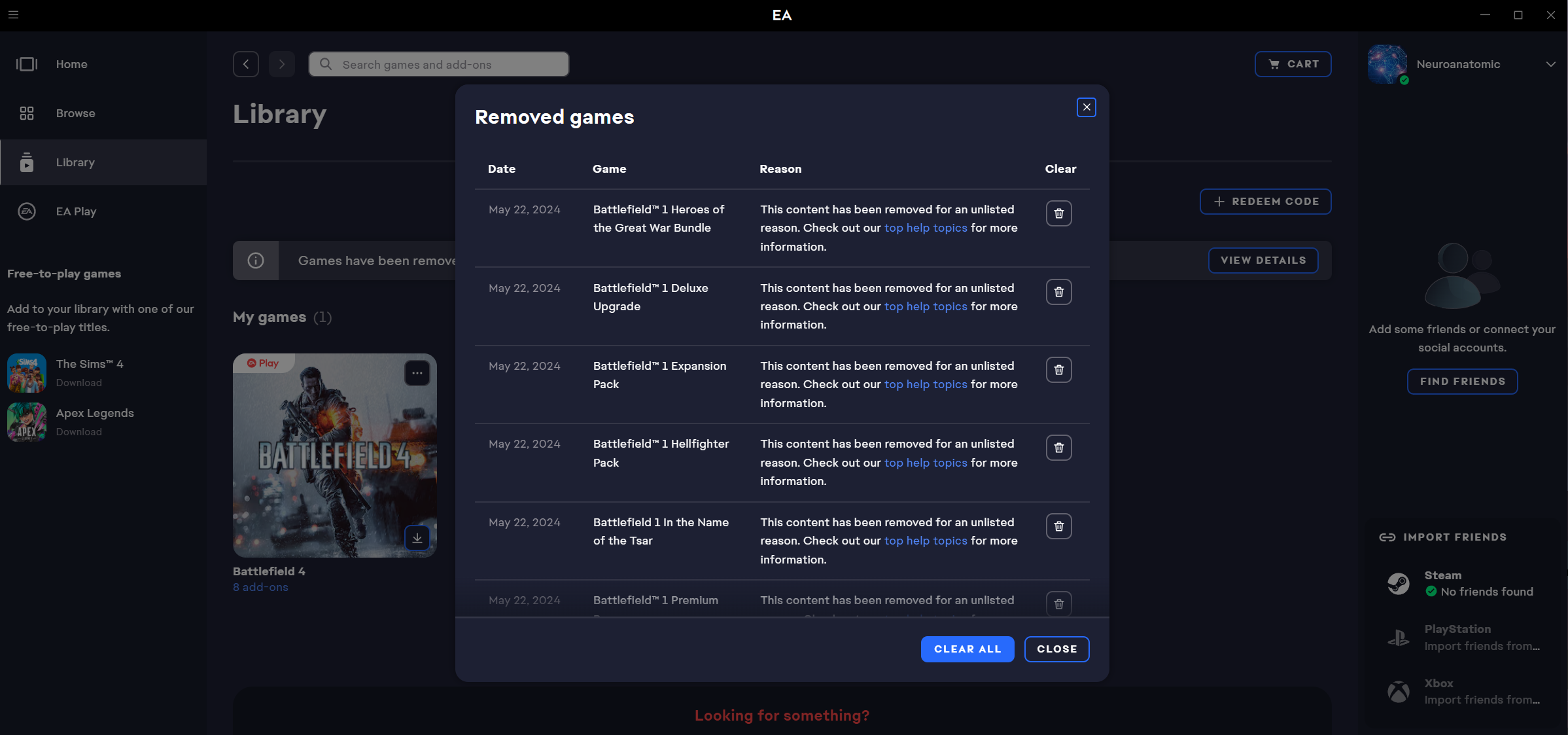Click the Neuroanatomic profile avatar
1568x735 pixels.
pos(1387,64)
